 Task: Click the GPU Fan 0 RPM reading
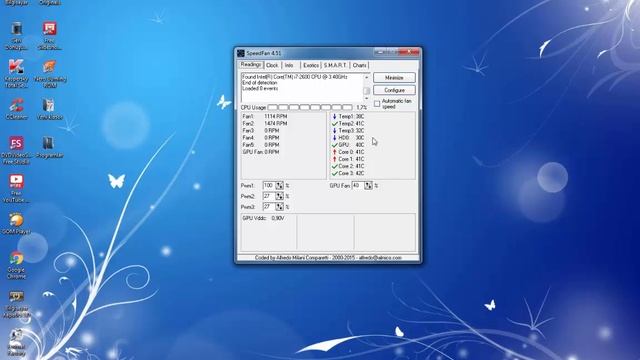[x=261, y=152]
